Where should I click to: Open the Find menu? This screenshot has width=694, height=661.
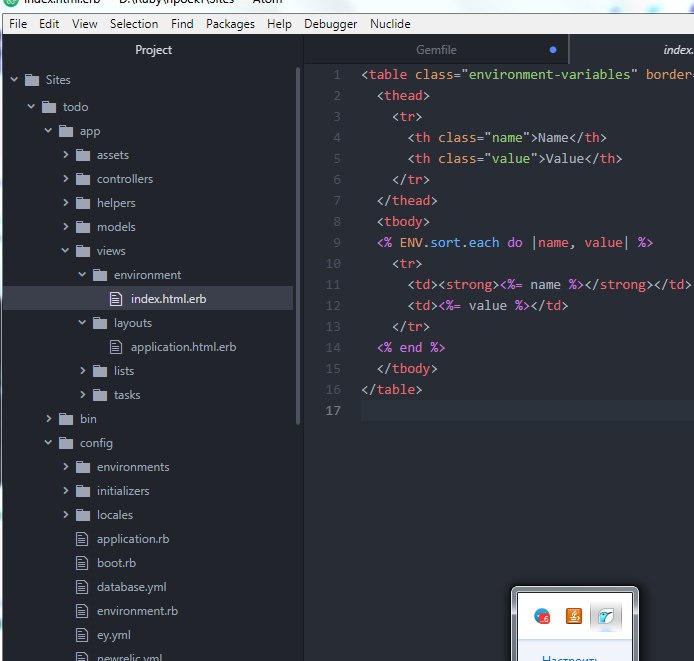[x=182, y=24]
